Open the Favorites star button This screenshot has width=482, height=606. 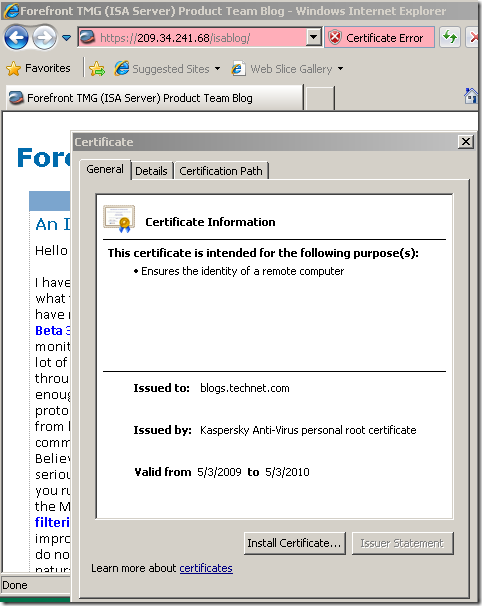(x=38, y=68)
